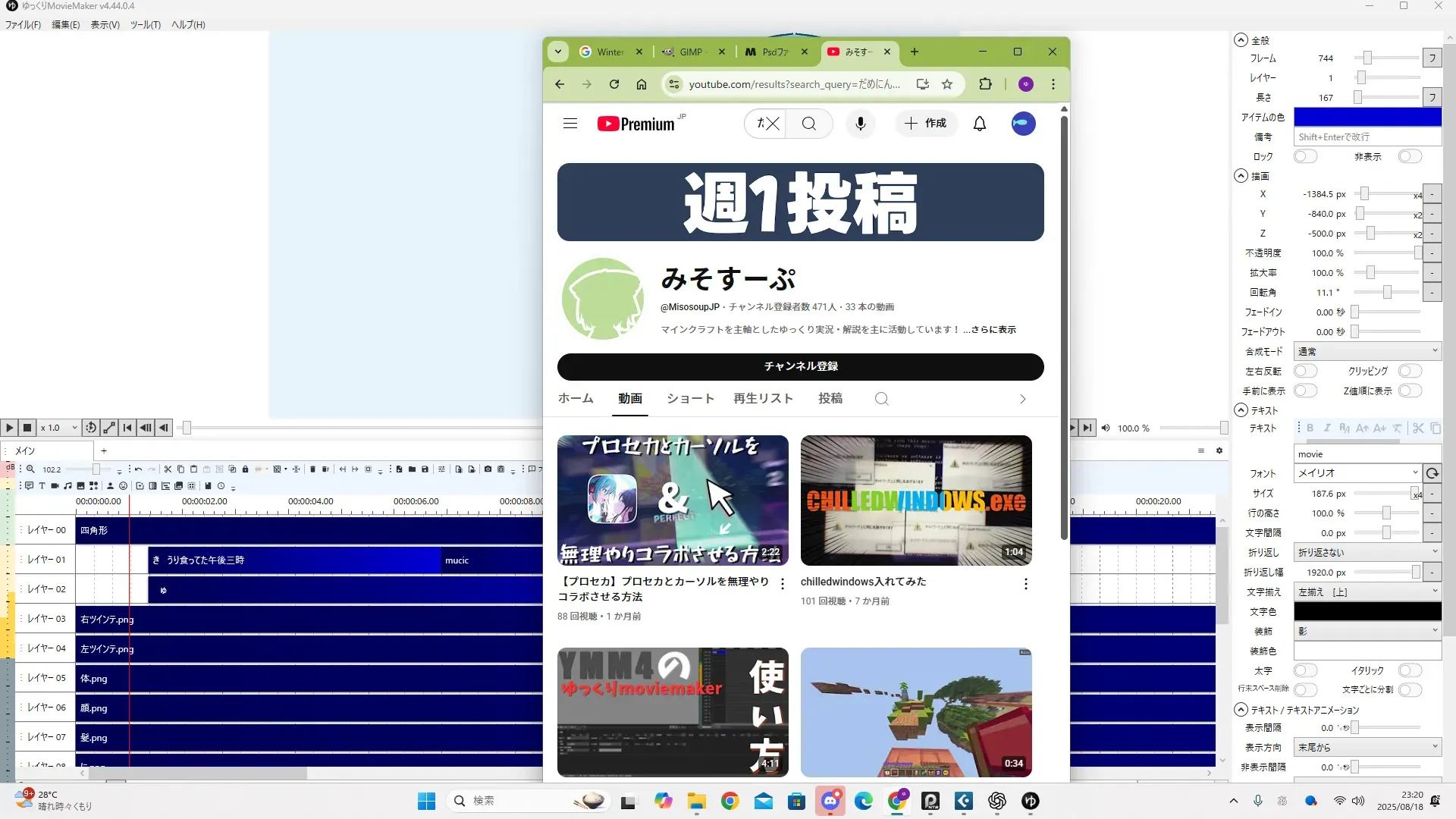Click the さらに表示 link in channel description
The height and width of the screenshot is (819, 1456).
pos(993,330)
